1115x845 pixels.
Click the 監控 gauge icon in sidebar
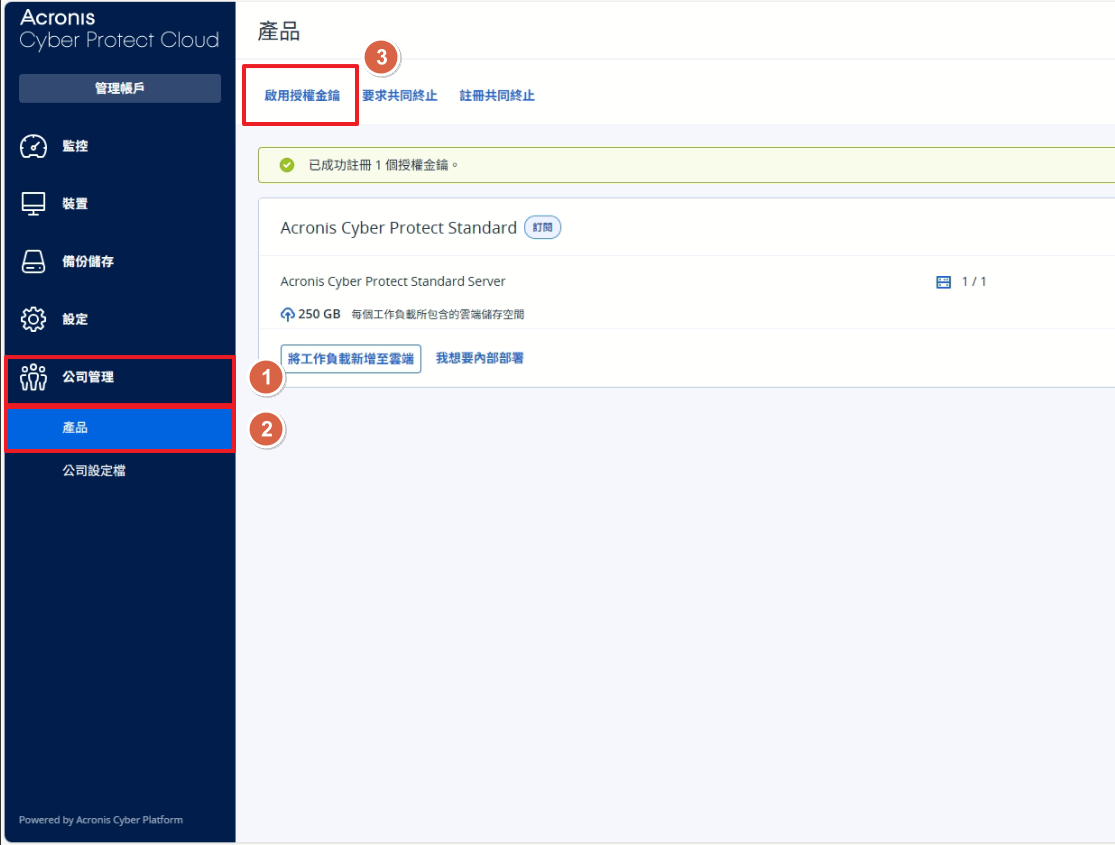coord(33,146)
